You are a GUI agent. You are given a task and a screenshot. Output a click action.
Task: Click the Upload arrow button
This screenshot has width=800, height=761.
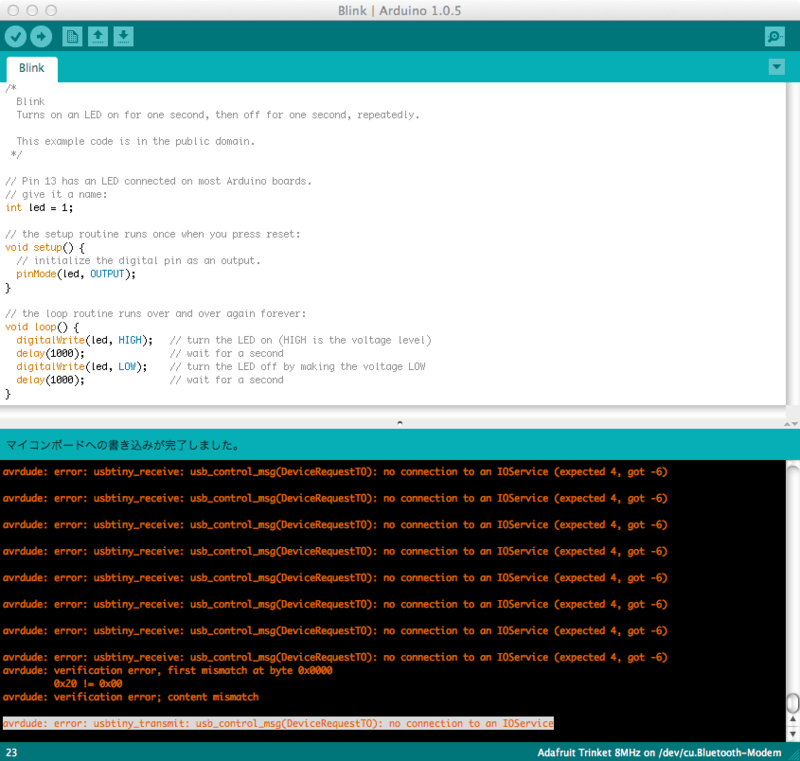click(41, 37)
